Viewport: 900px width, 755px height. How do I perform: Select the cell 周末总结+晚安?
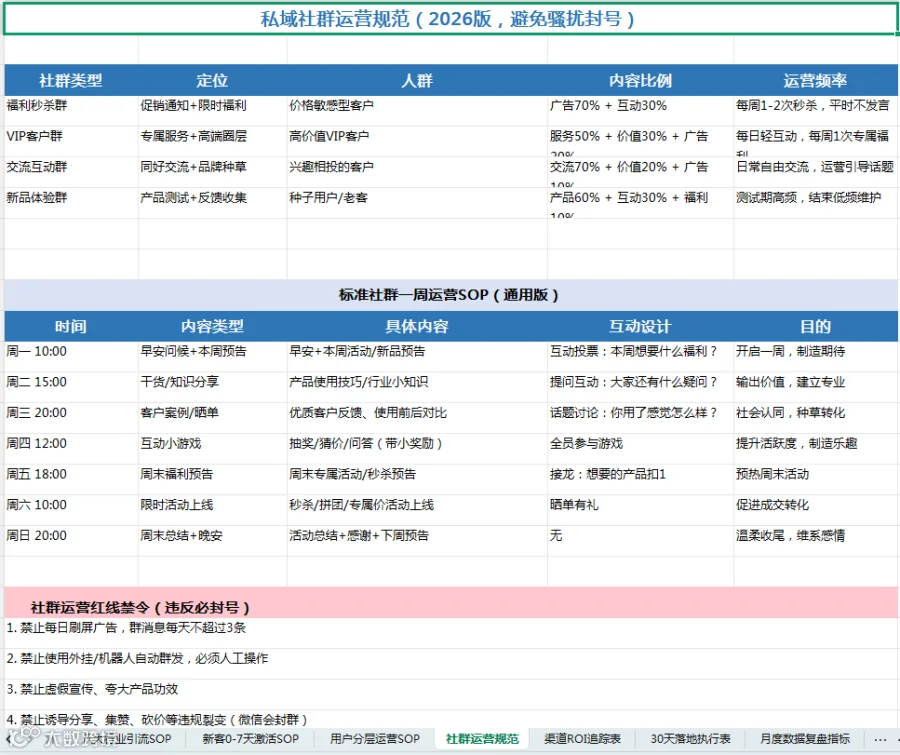[x=212, y=541]
